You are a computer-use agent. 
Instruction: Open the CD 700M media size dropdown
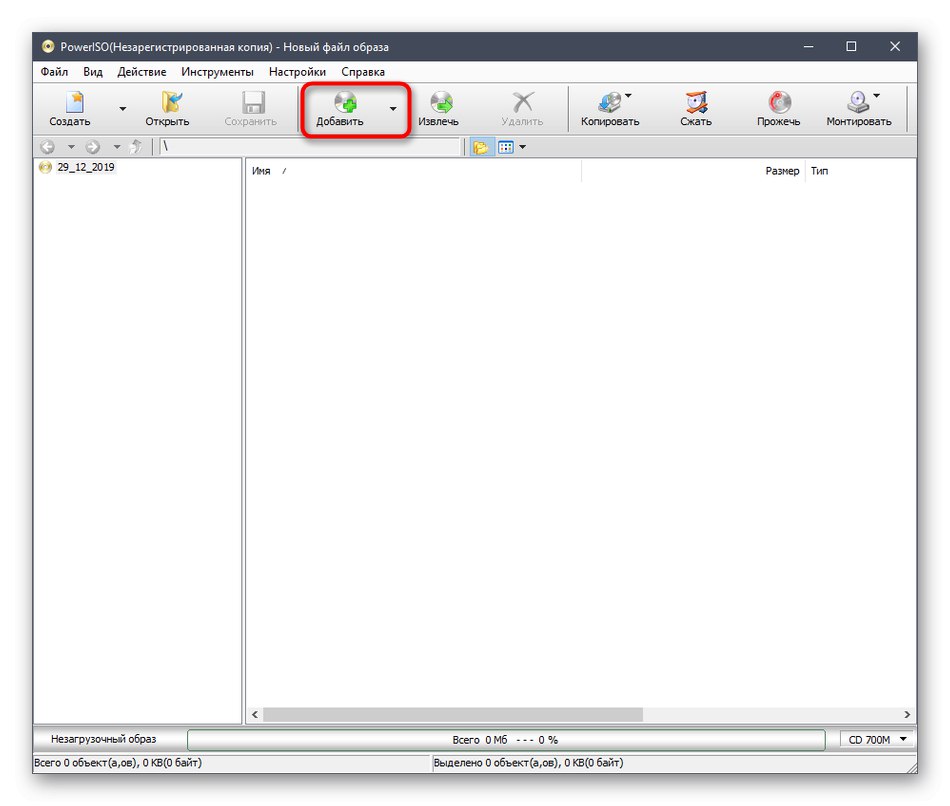(x=877, y=739)
